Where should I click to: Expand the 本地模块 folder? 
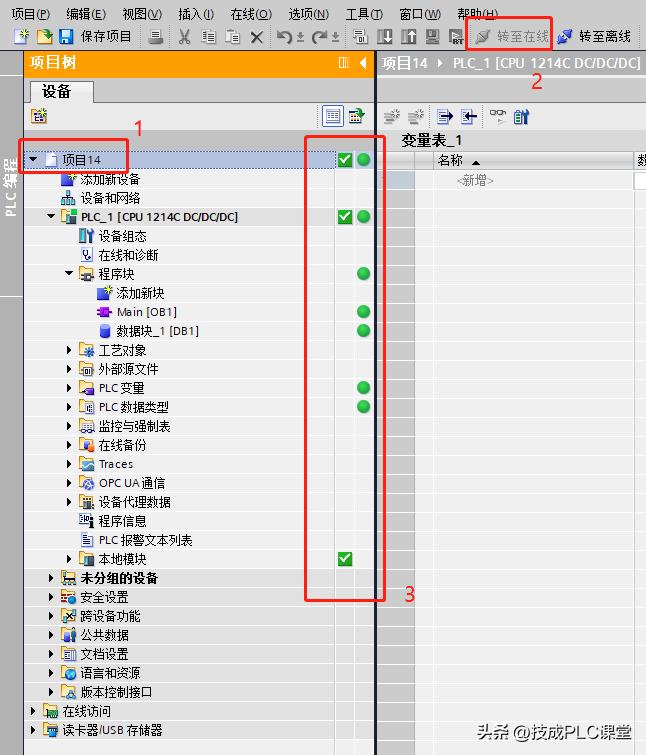pos(69,559)
